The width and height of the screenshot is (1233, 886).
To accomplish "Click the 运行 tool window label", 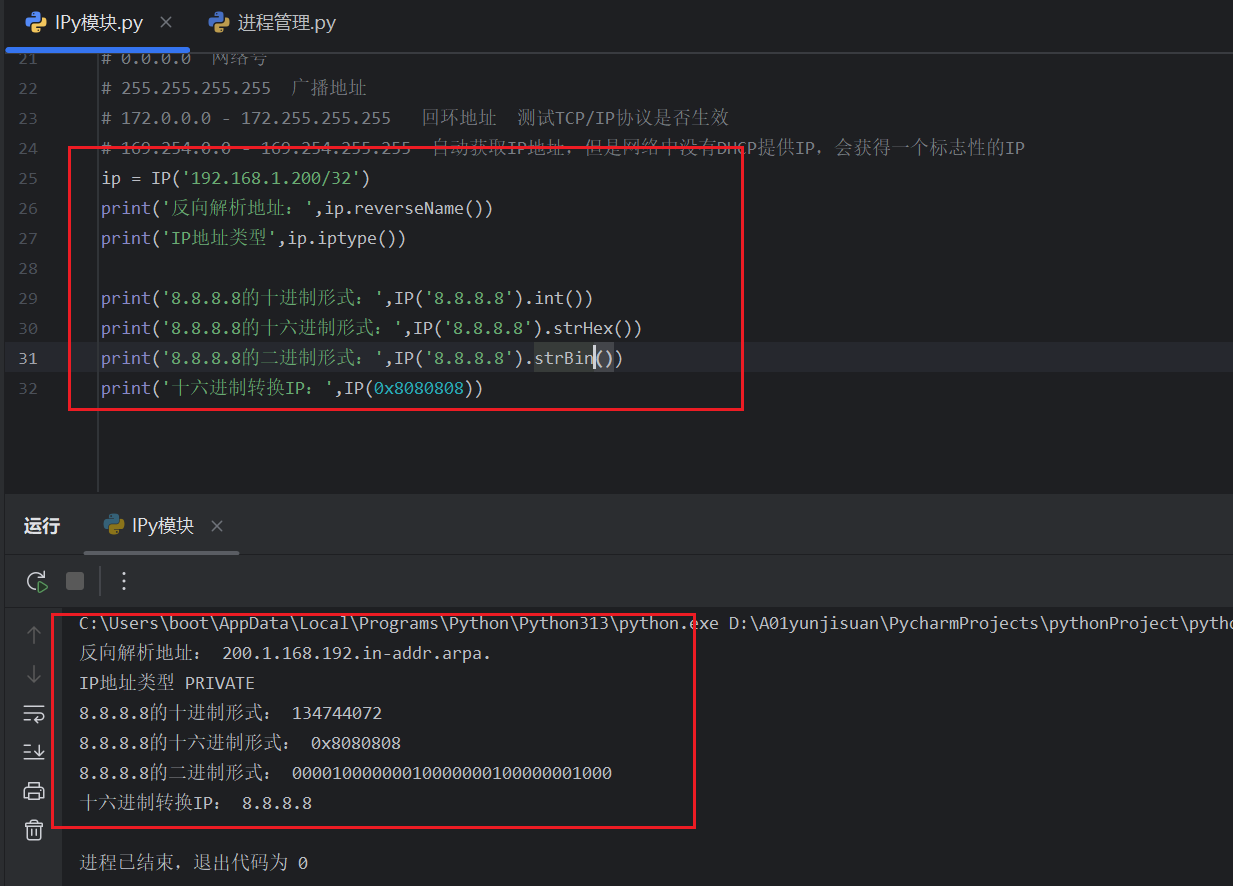I will [x=41, y=524].
